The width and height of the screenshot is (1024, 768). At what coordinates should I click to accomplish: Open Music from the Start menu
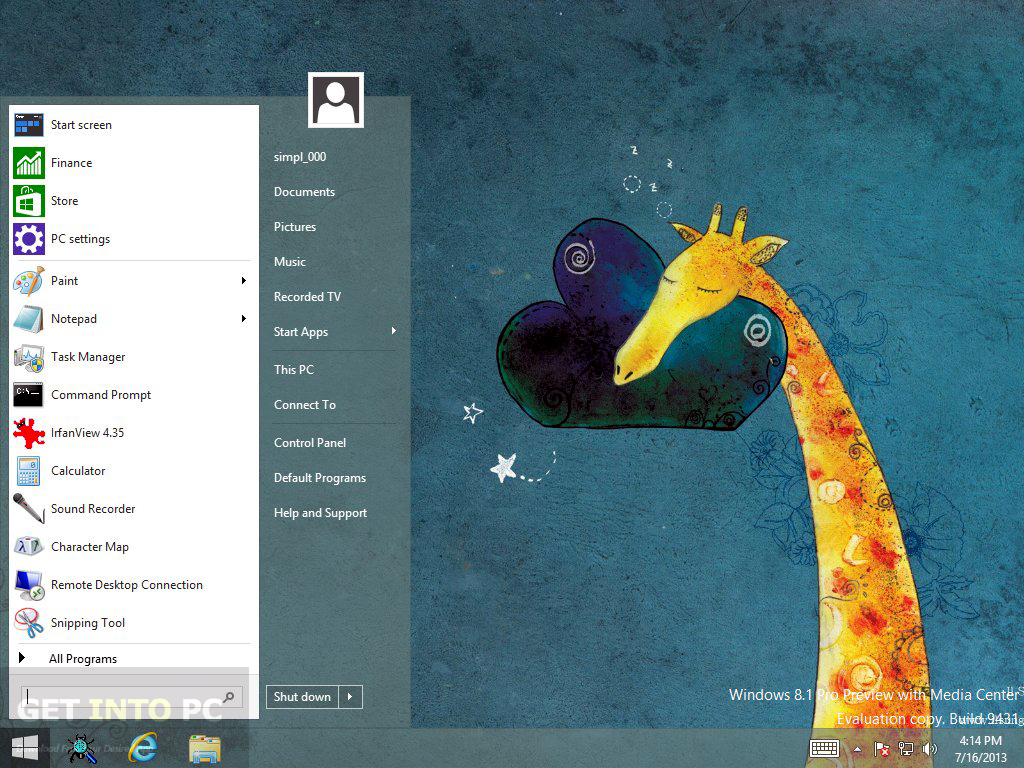289,262
